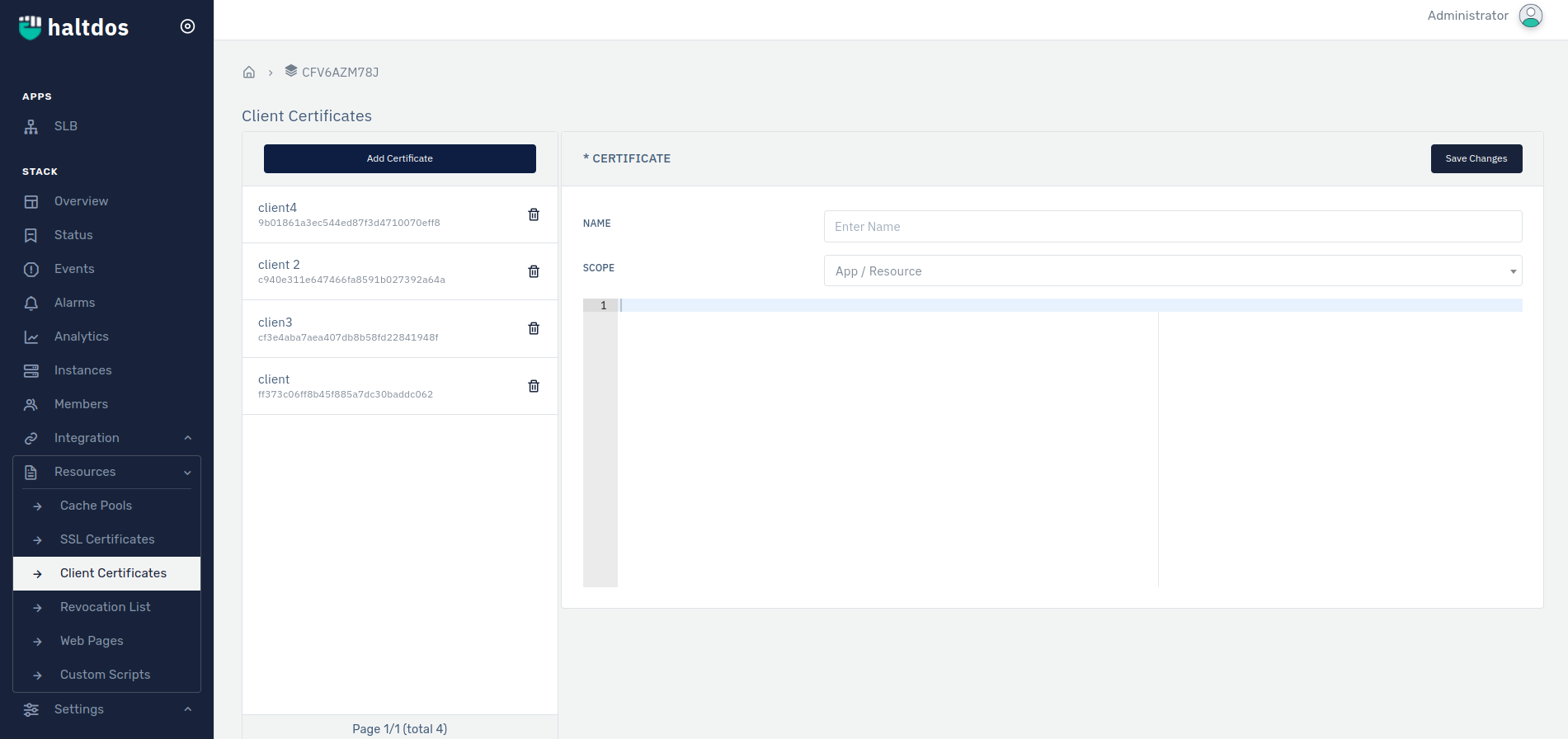Click arrow icon beside Revocation List

pos(37,608)
